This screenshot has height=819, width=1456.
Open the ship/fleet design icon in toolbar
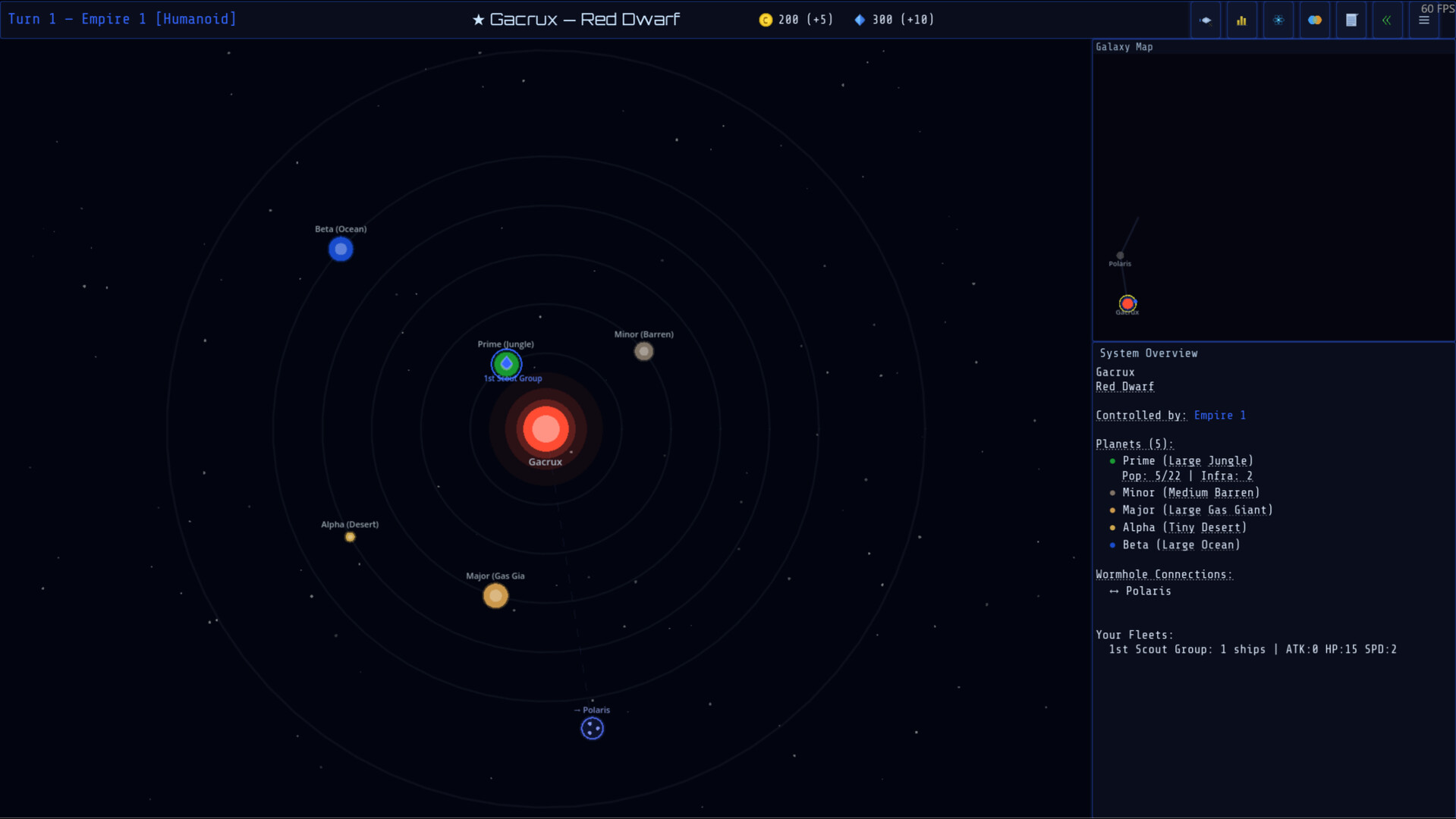click(1206, 20)
